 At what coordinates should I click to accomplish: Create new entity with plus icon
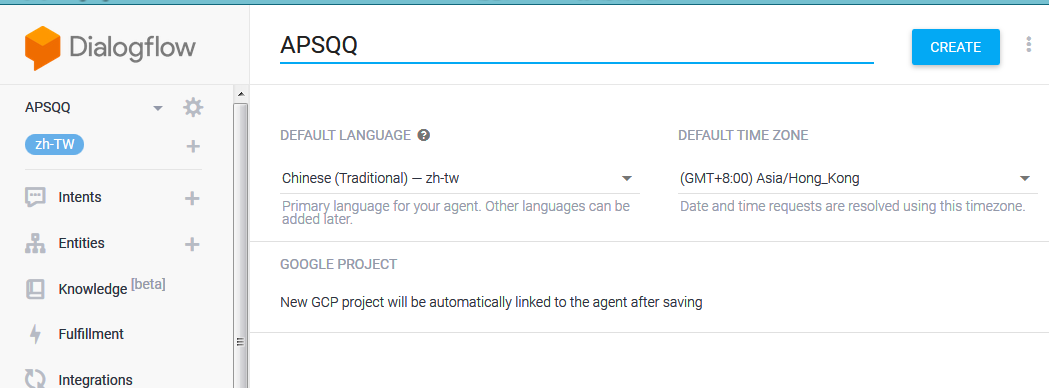(x=192, y=244)
